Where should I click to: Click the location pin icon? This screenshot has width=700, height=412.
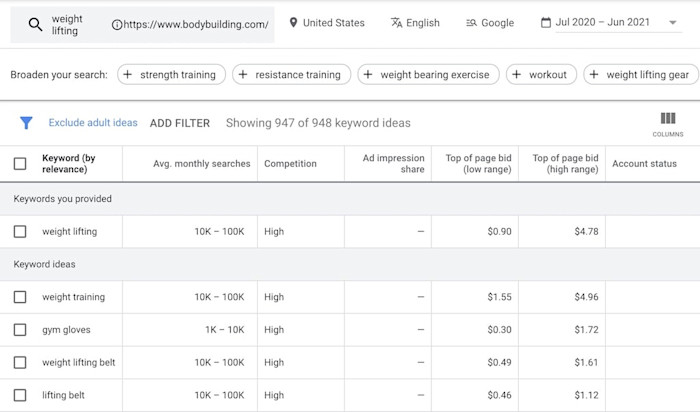[293, 23]
